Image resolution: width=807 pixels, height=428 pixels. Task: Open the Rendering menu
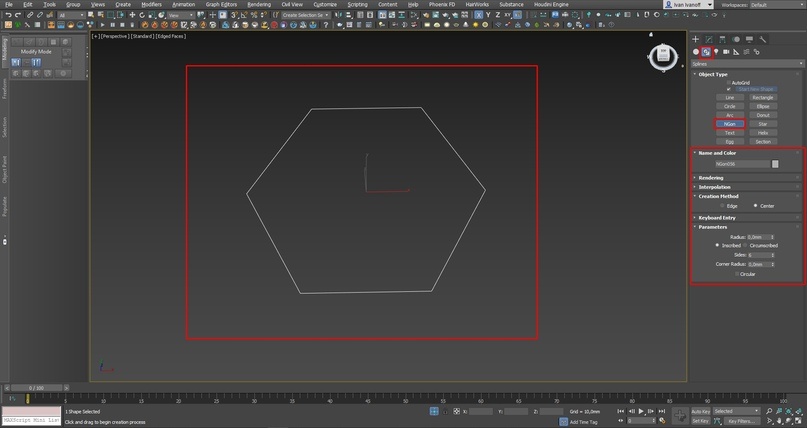[259, 4]
